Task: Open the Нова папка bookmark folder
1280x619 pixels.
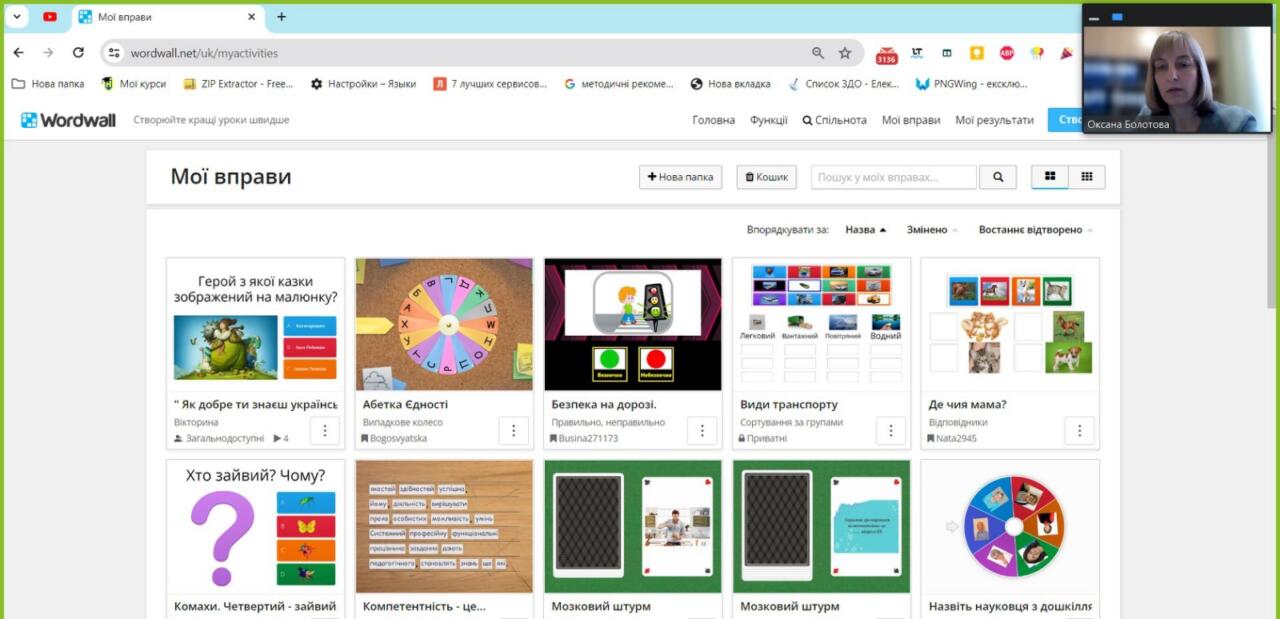Action: [x=48, y=84]
